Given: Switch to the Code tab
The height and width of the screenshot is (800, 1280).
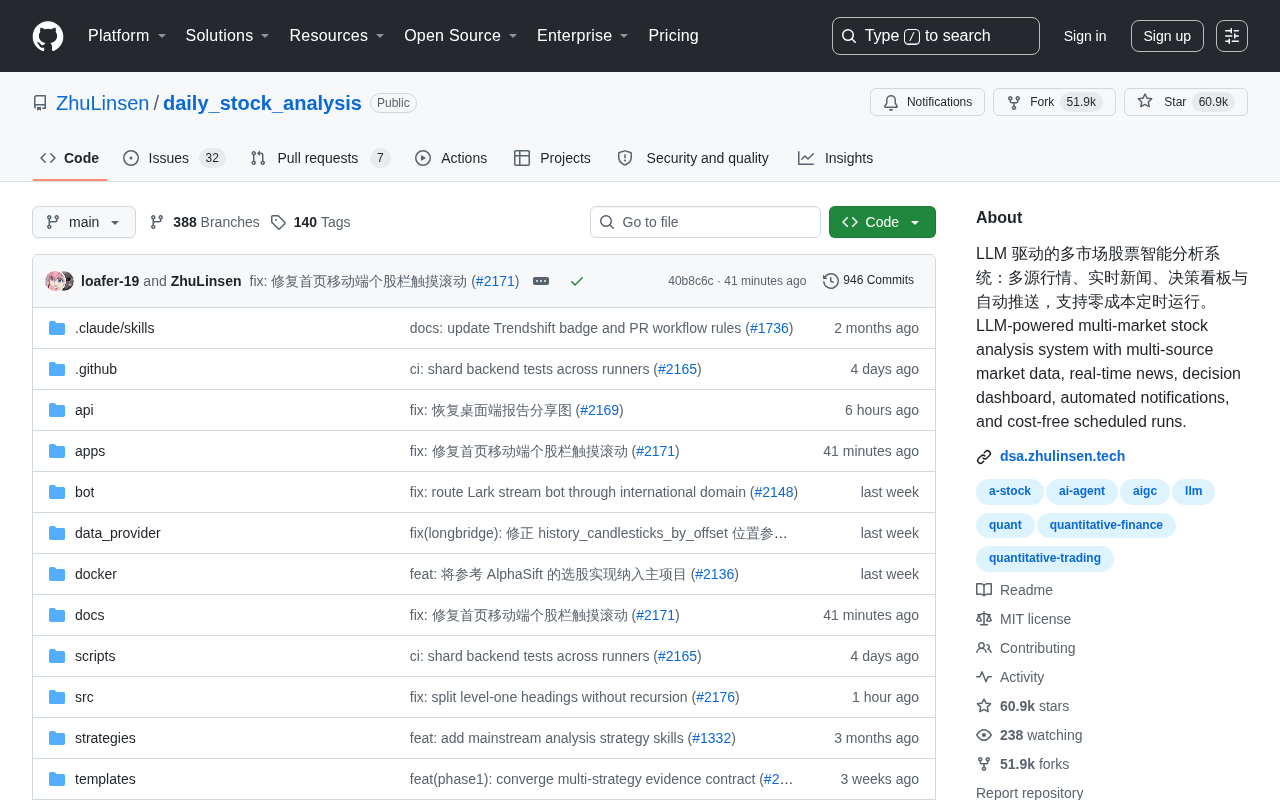Looking at the screenshot, I should 70,158.
